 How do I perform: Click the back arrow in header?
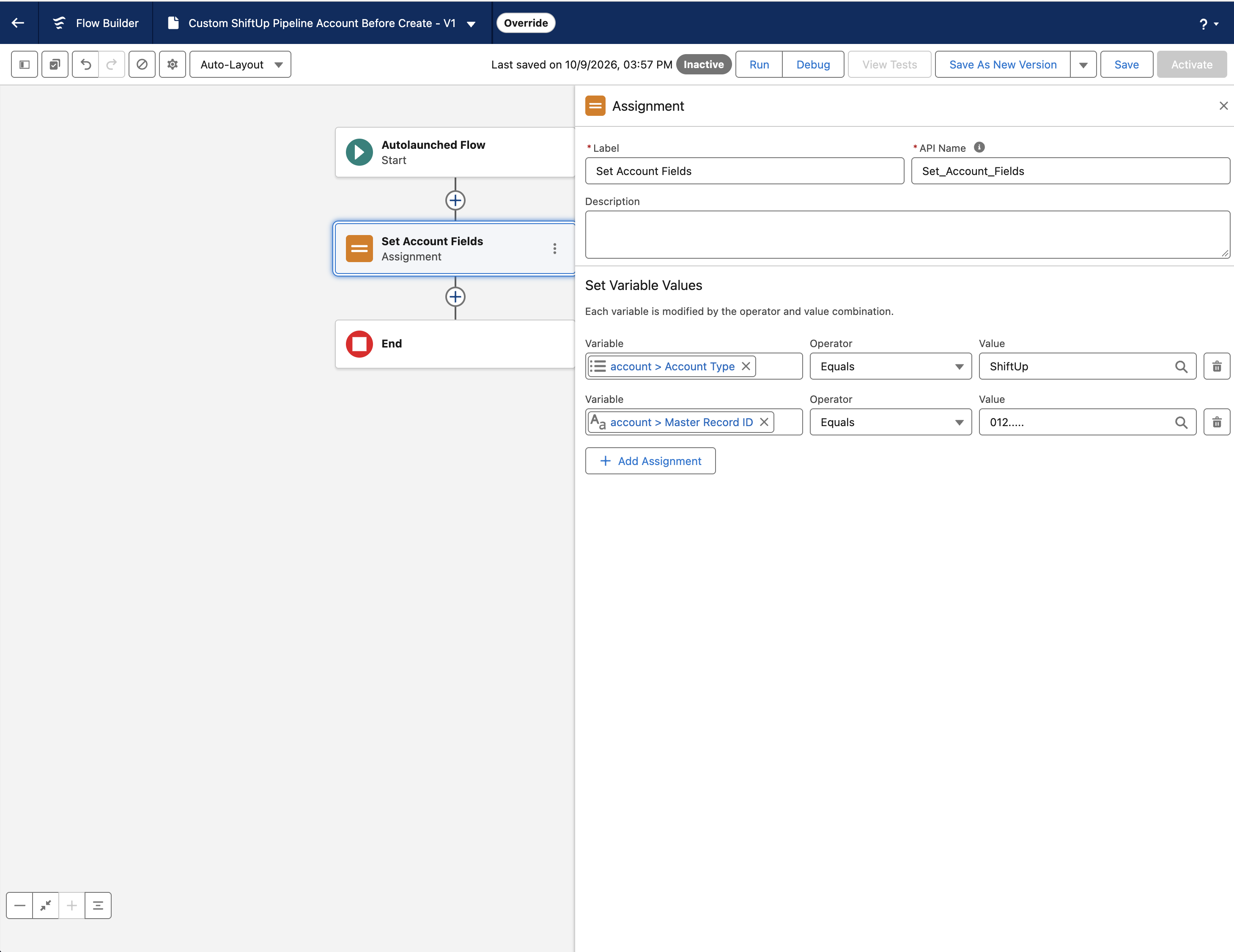tap(18, 23)
